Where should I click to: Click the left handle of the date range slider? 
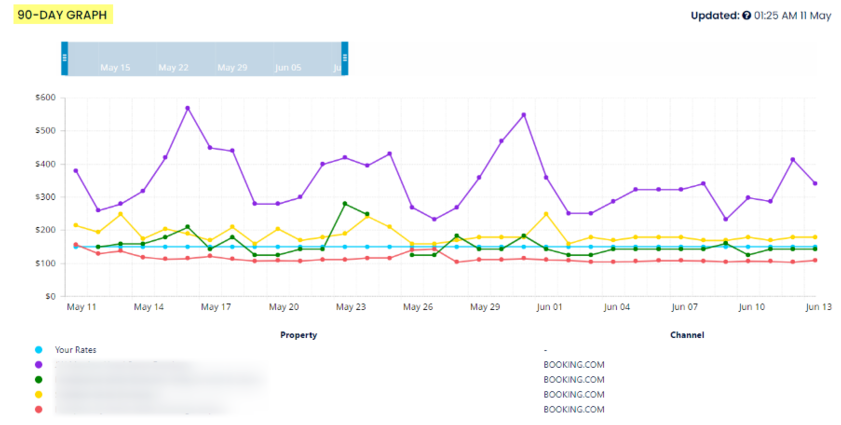(x=64, y=58)
